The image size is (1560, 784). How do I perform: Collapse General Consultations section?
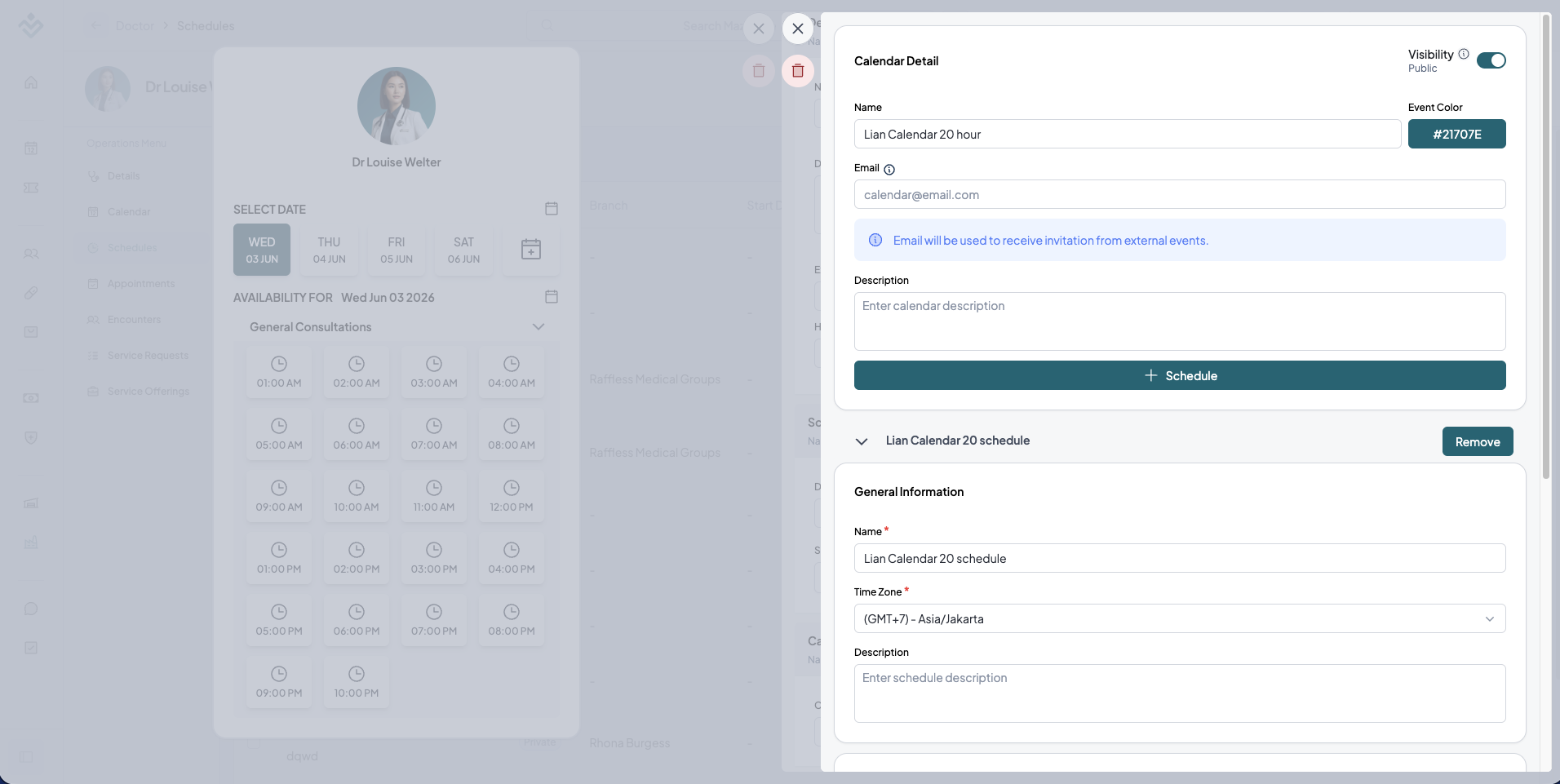coord(538,327)
